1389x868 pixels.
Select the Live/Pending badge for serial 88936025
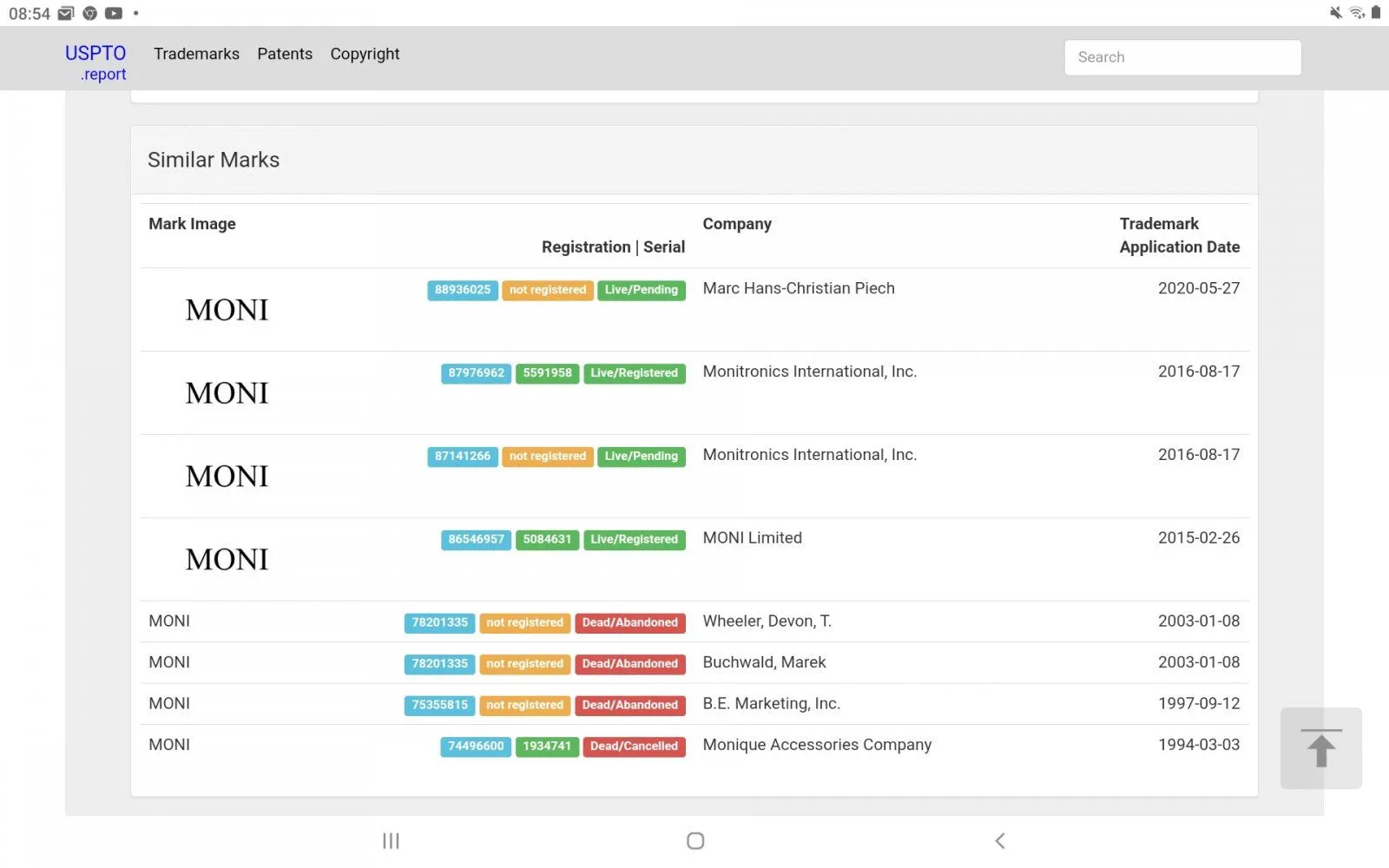(642, 290)
